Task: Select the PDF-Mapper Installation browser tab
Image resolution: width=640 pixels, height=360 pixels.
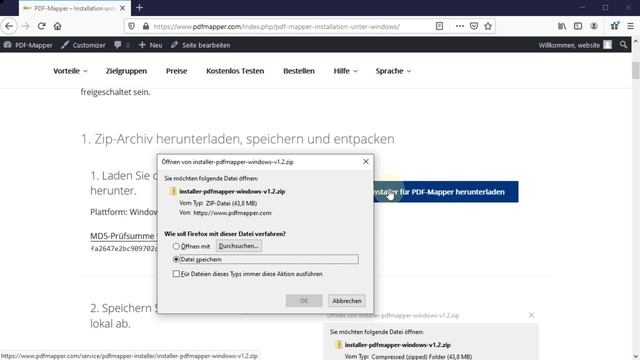Action: (75, 8)
